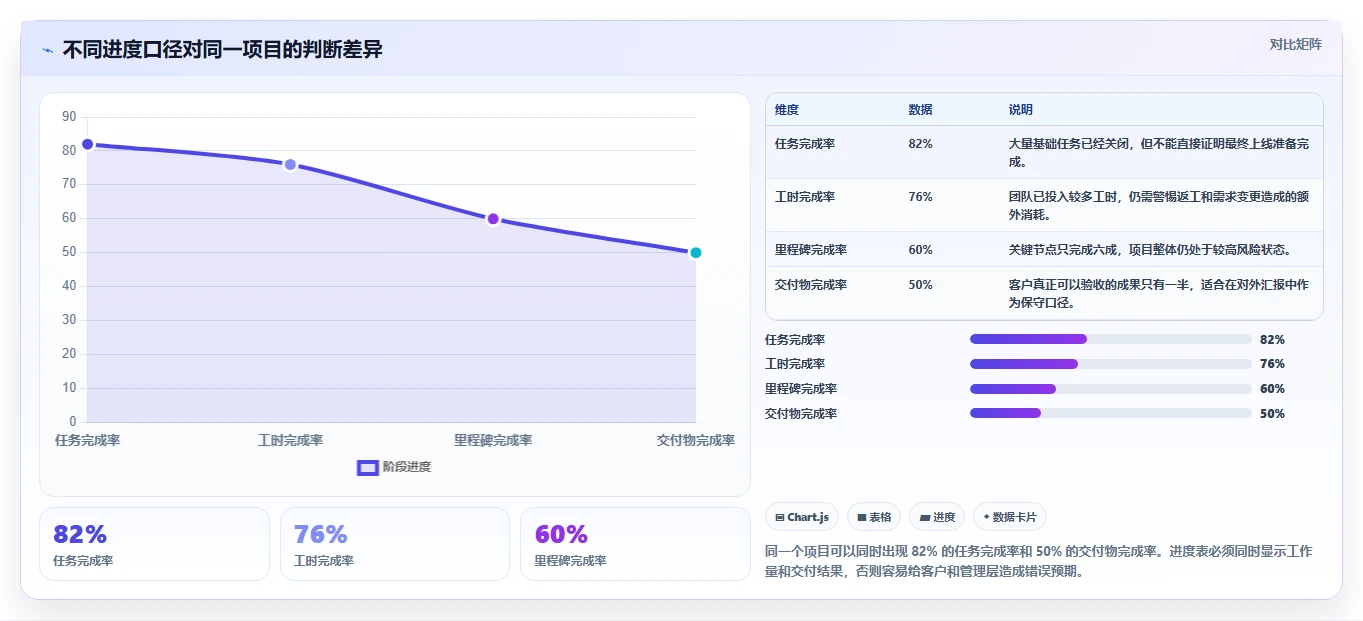Viewport: 1363px width, 621px height.
Task: Select the 数据卡片 tag
Action: [x=1010, y=517]
